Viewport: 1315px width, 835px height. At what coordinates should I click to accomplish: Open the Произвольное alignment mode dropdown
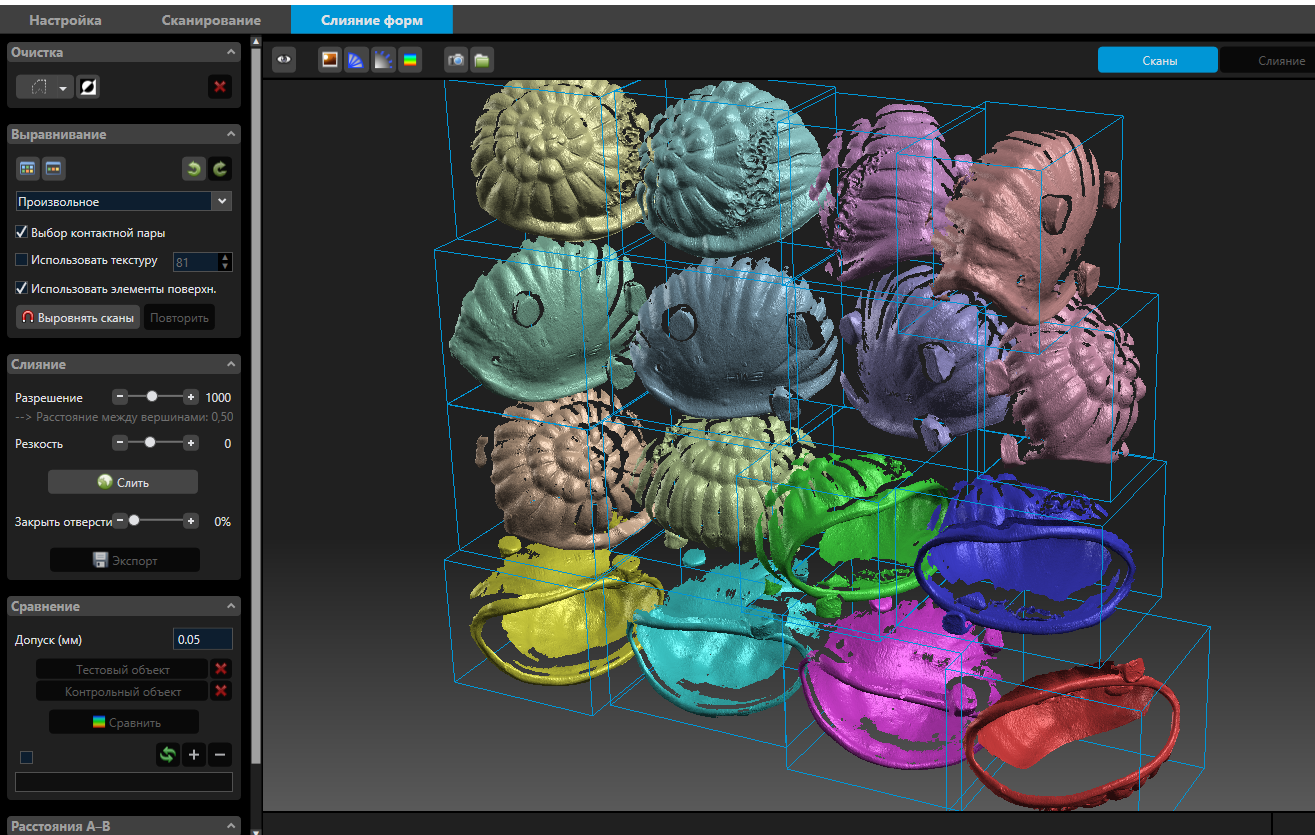tap(124, 201)
